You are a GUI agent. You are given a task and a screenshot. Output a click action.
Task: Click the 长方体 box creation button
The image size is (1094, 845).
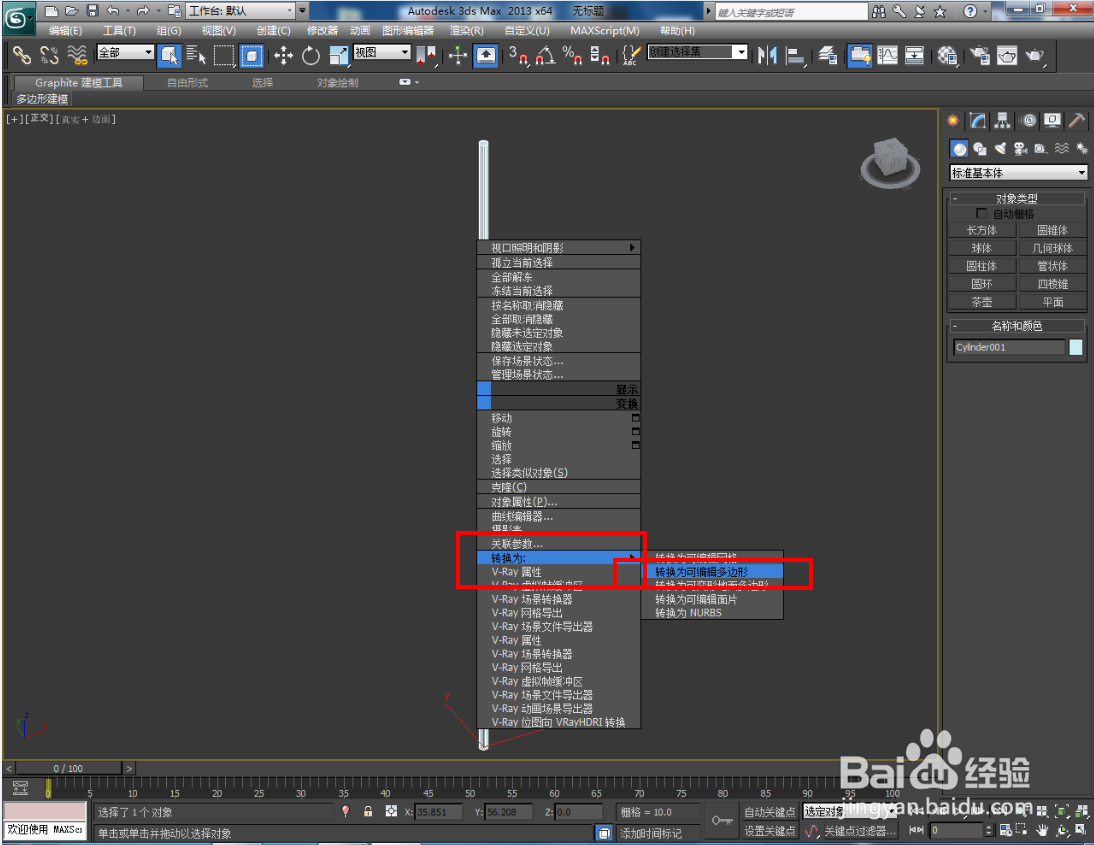coord(984,229)
